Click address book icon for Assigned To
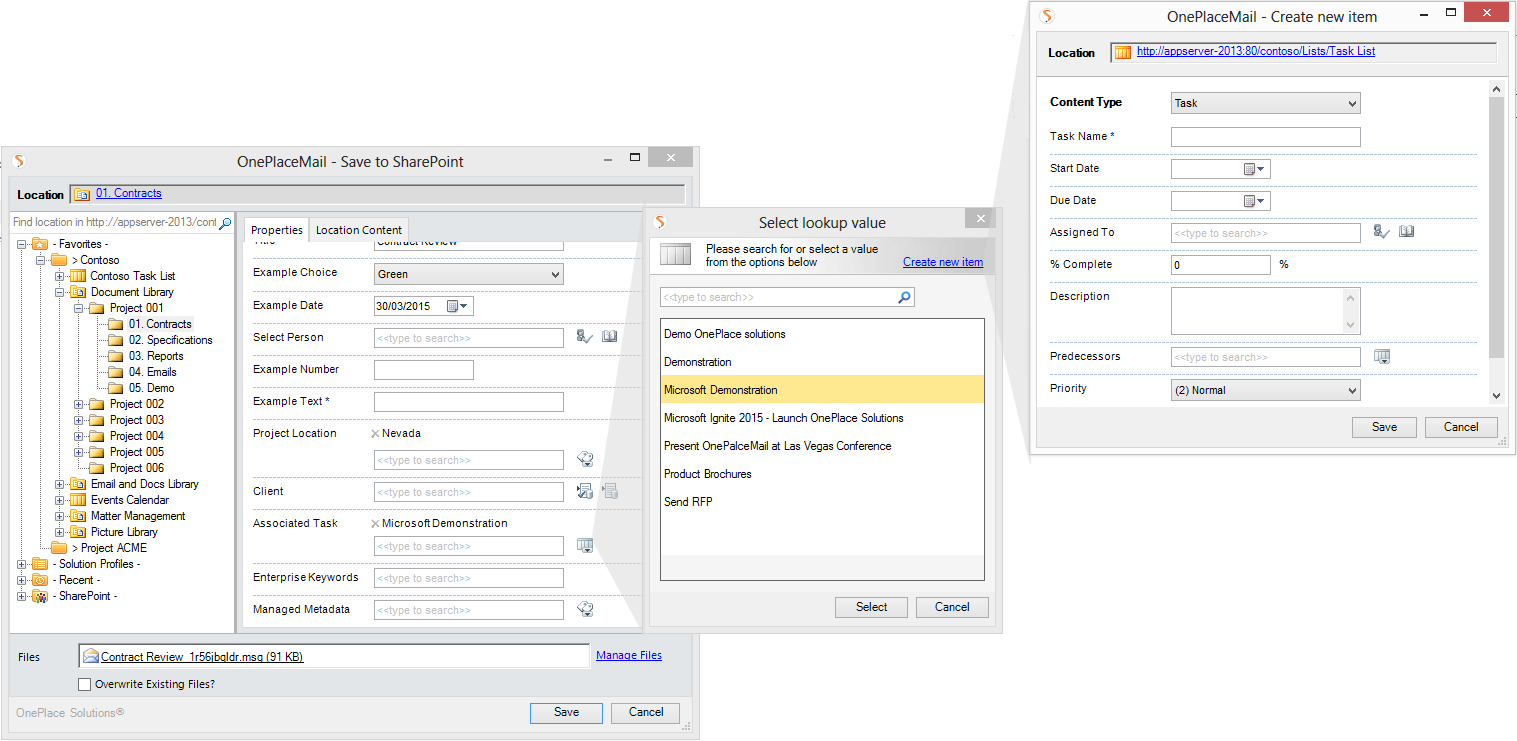 click(1407, 232)
